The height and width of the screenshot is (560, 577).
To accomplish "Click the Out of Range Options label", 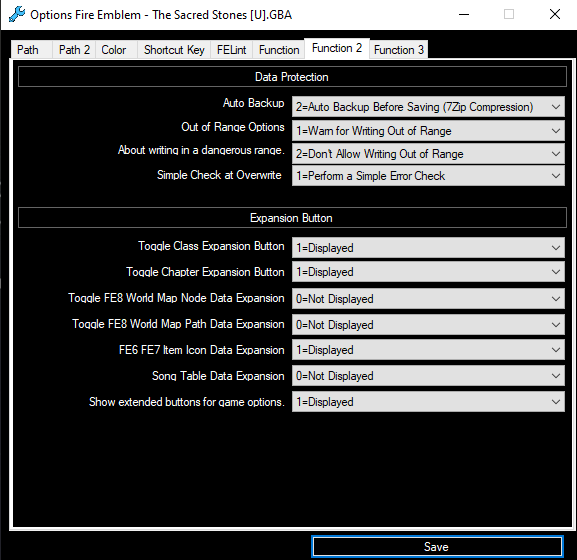I will click(x=233, y=127).
